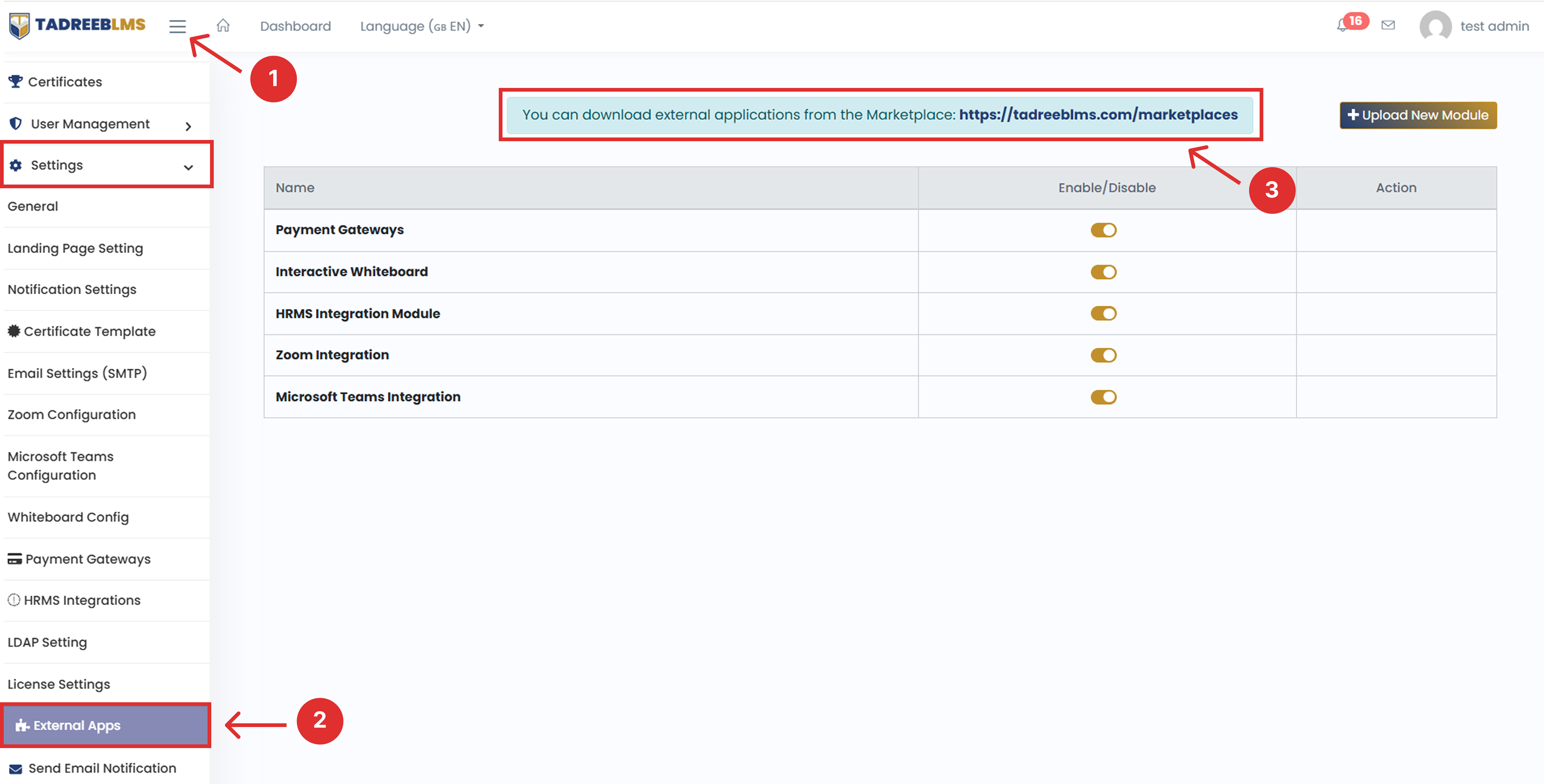This screenshot has width=1544, height=784.
Task: Click the External Apps puzzle icon
Action: coord(22,725)
